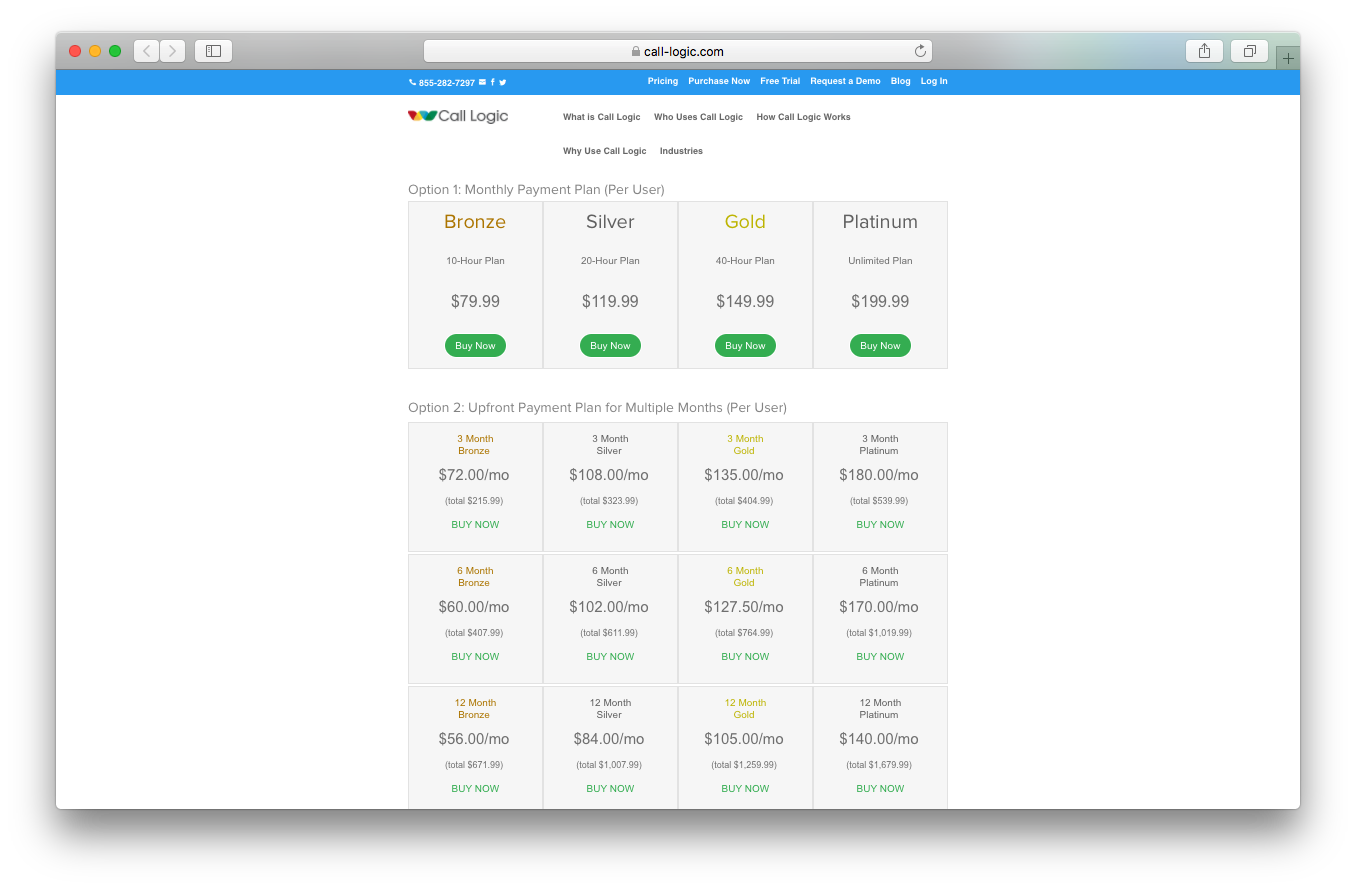
Task: Click the $56.00/mo price text
Action: [474, 739]
